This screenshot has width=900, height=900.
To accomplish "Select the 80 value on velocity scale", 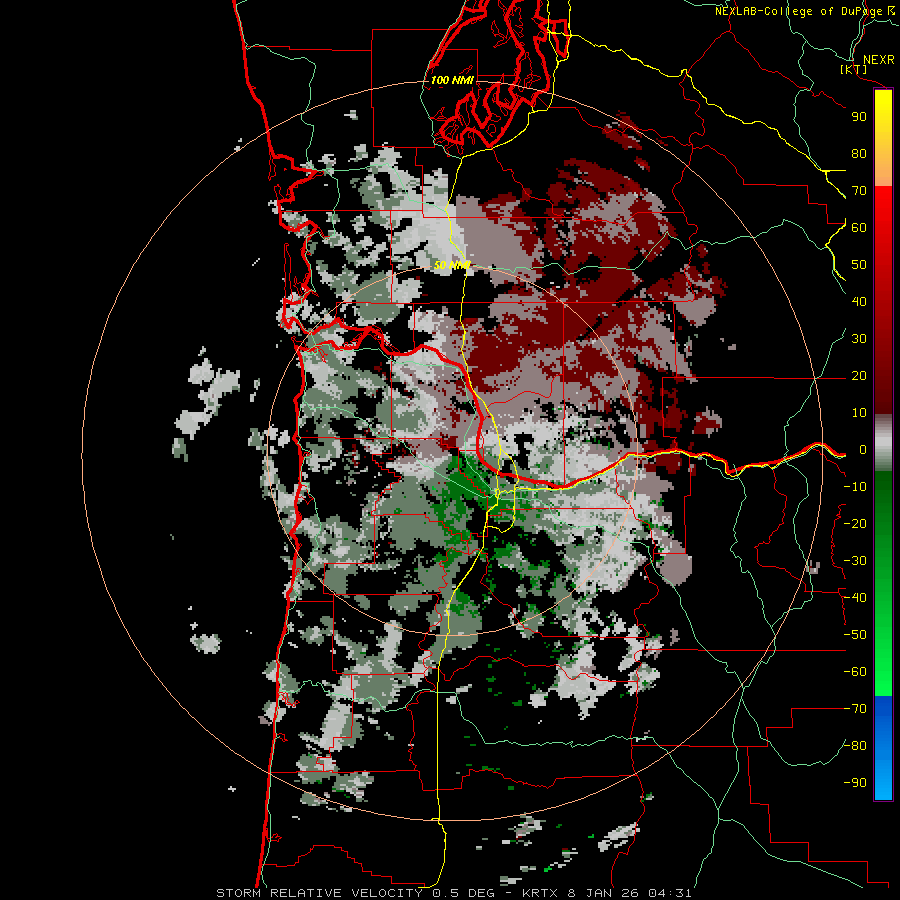I will (859, 153).
